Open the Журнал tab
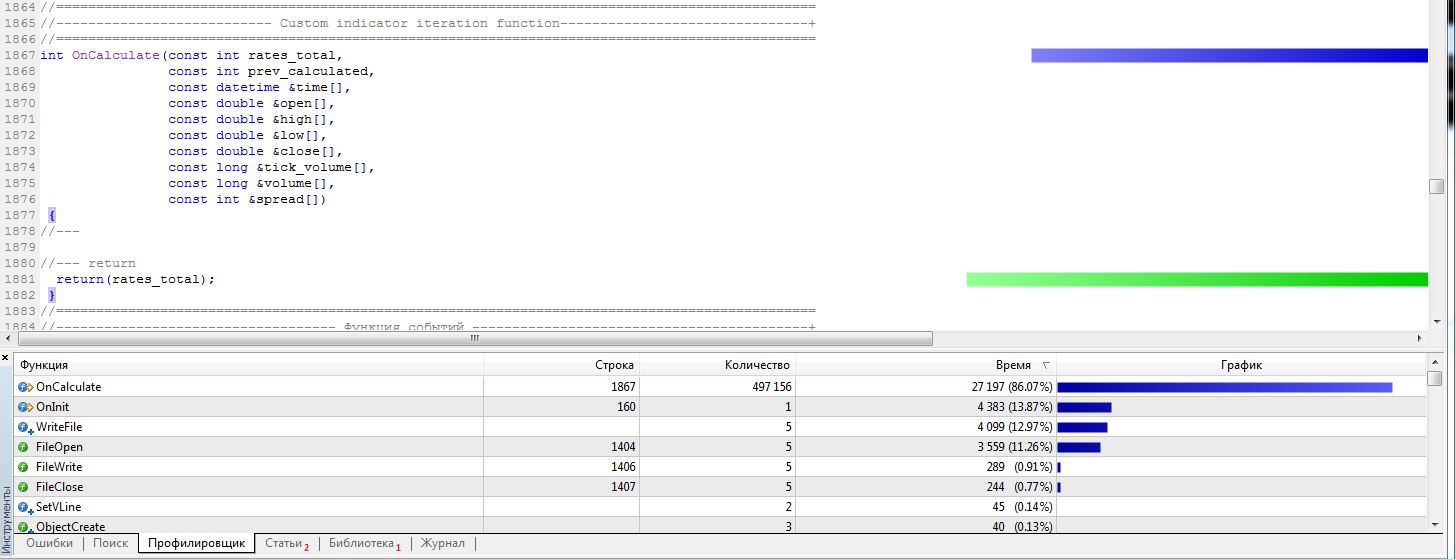The height and width of the screenshot is (559, 1455). click(443, 543)
